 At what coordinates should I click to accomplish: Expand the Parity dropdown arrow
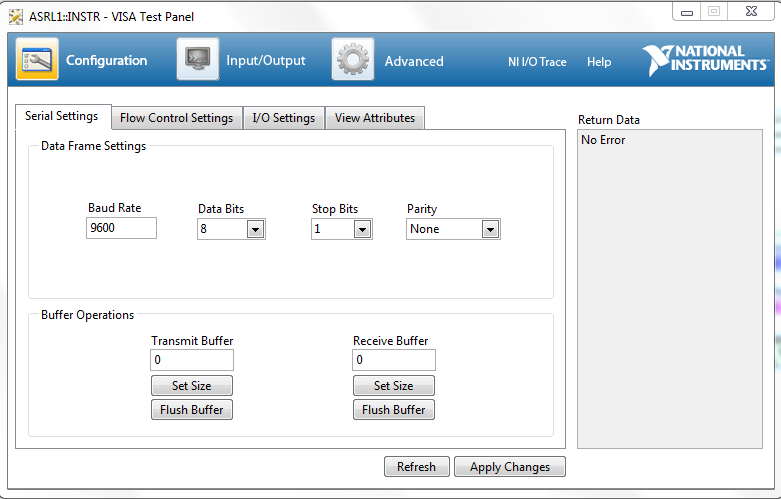coord(490,229)
